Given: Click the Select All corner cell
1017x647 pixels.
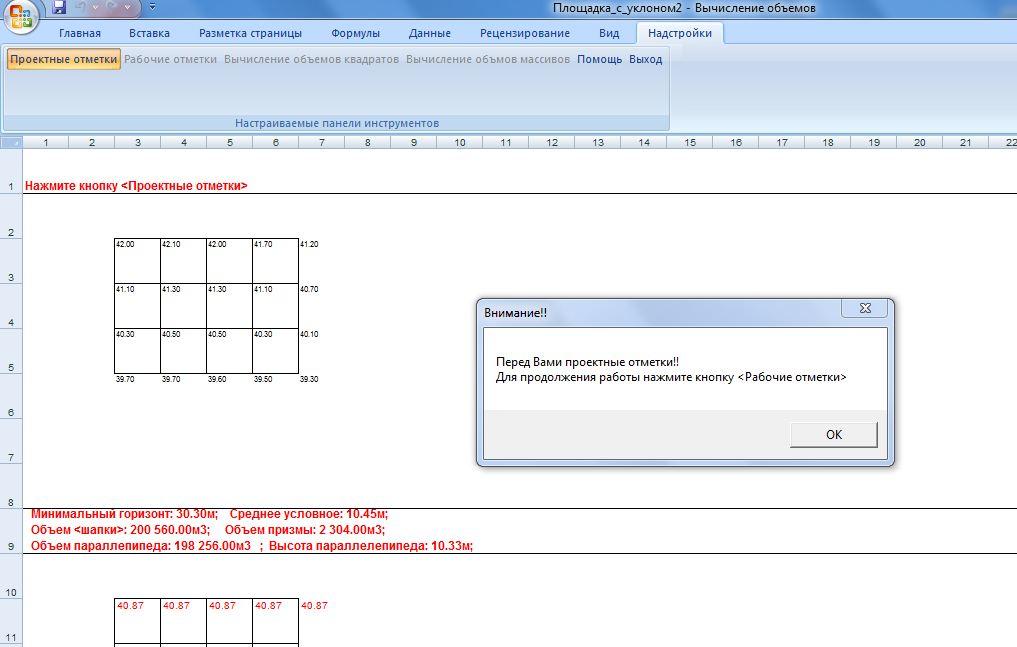Looking at the screenshot, I should 11,142.
